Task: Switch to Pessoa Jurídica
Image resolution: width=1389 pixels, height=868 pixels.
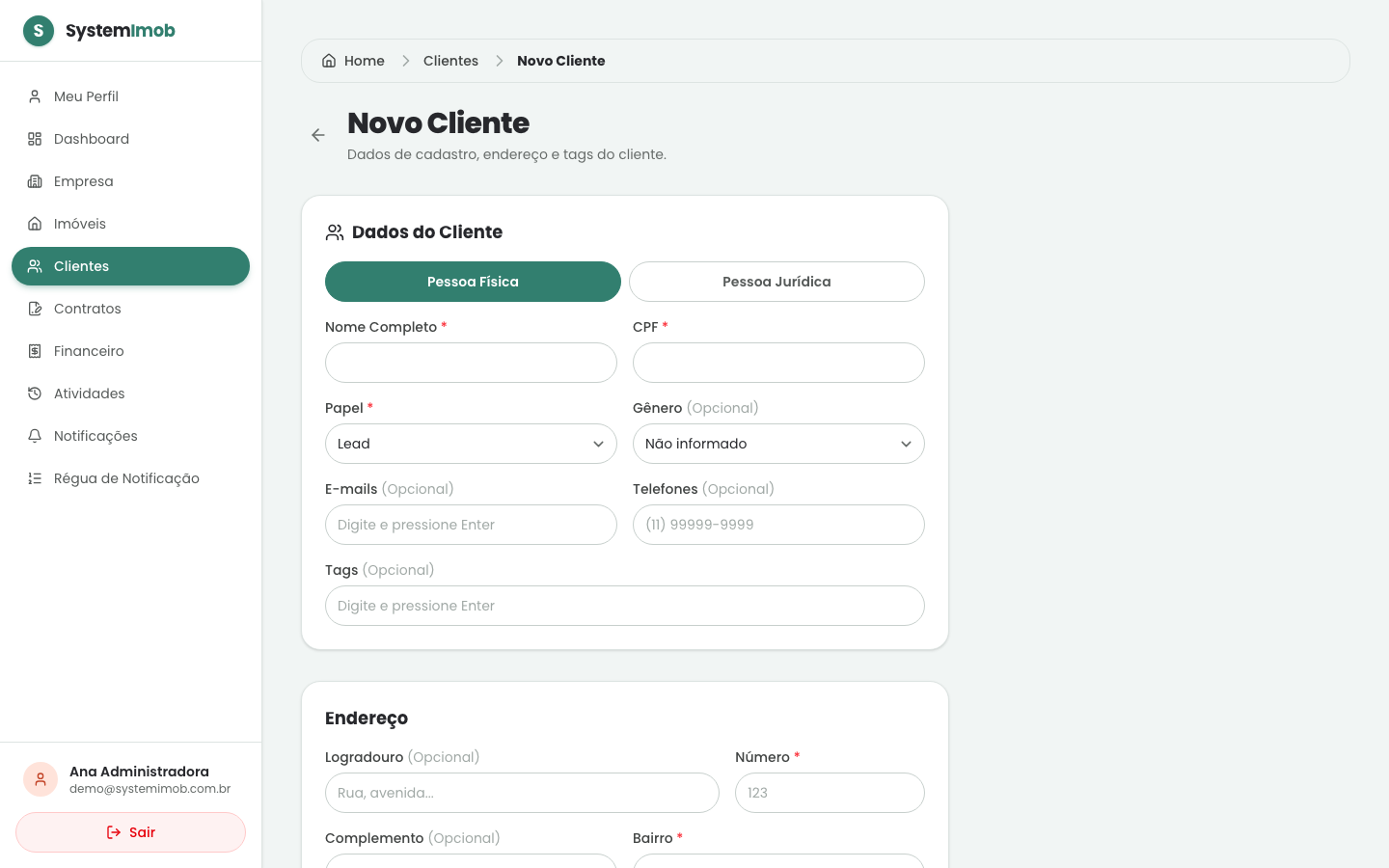Action: [x=776, y=282]
